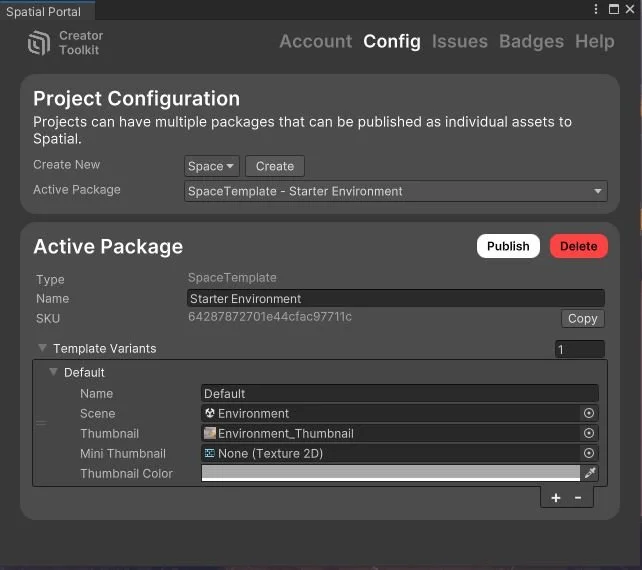
Task: Open the Thumbnail Color swatch
Action: [x=391, y=473]
